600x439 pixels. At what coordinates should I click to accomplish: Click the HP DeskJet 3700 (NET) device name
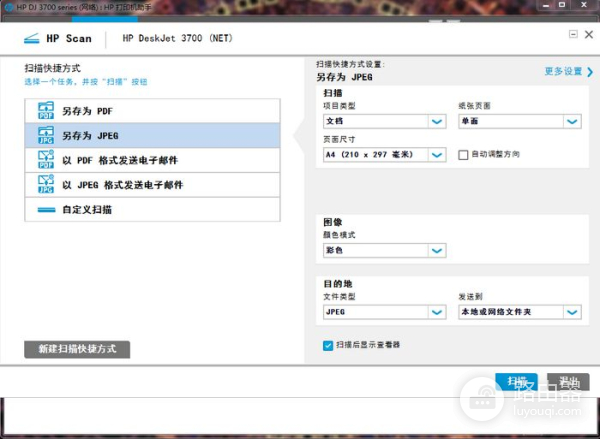[x=178, y=38]
